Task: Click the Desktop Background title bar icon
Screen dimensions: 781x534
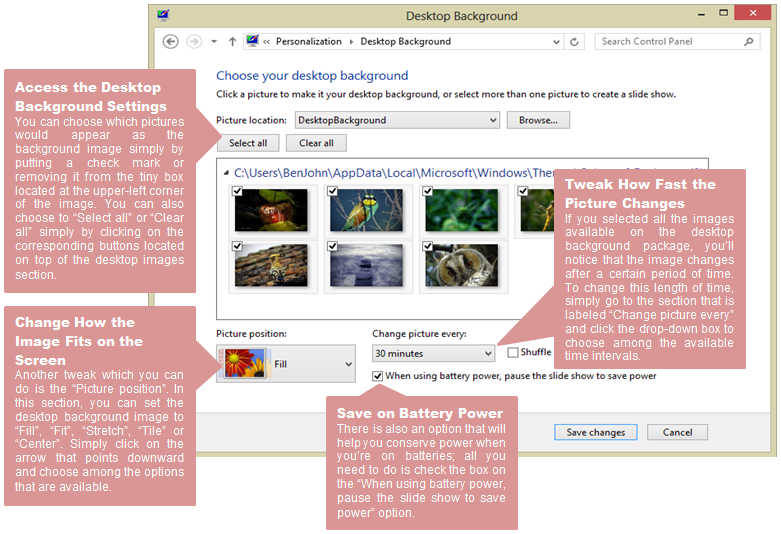Action: [164, 16]
